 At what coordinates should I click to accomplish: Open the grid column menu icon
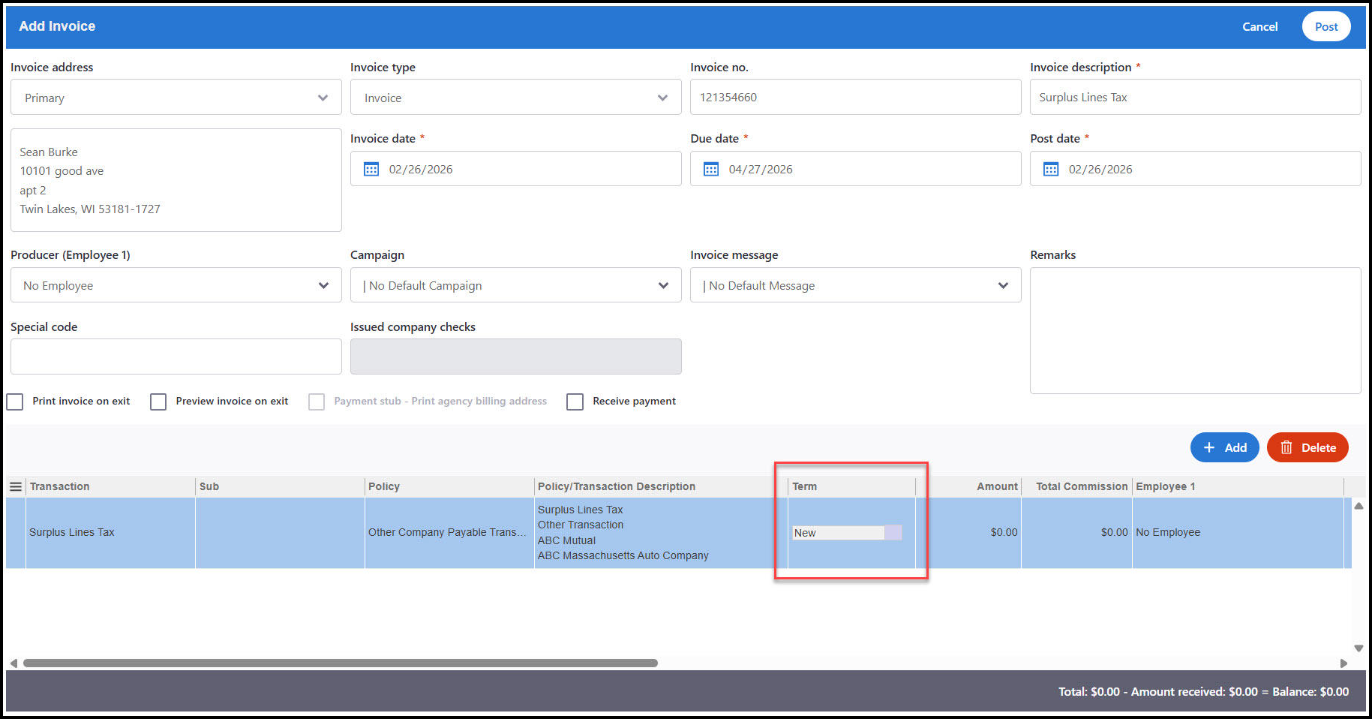point(16,487)
